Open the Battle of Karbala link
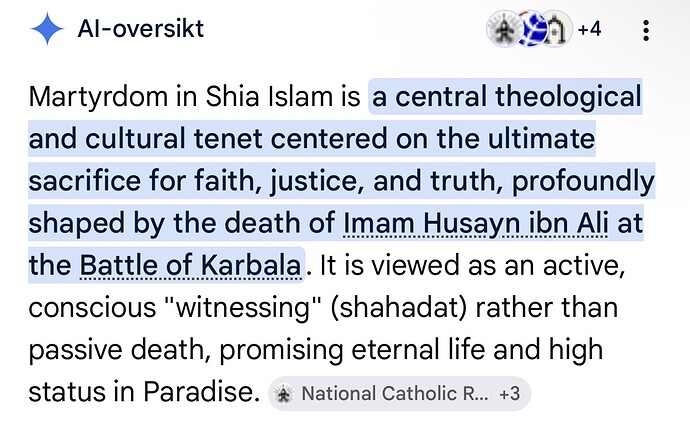 click(190, 266)
